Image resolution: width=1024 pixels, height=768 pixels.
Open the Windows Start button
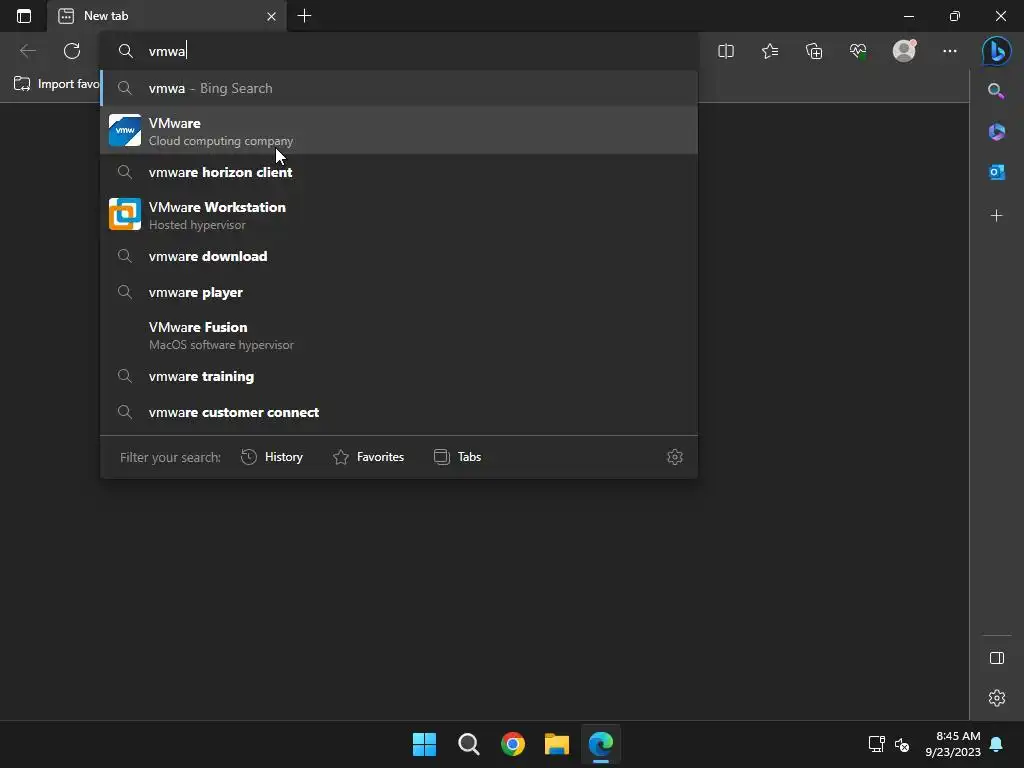point(424,744)
